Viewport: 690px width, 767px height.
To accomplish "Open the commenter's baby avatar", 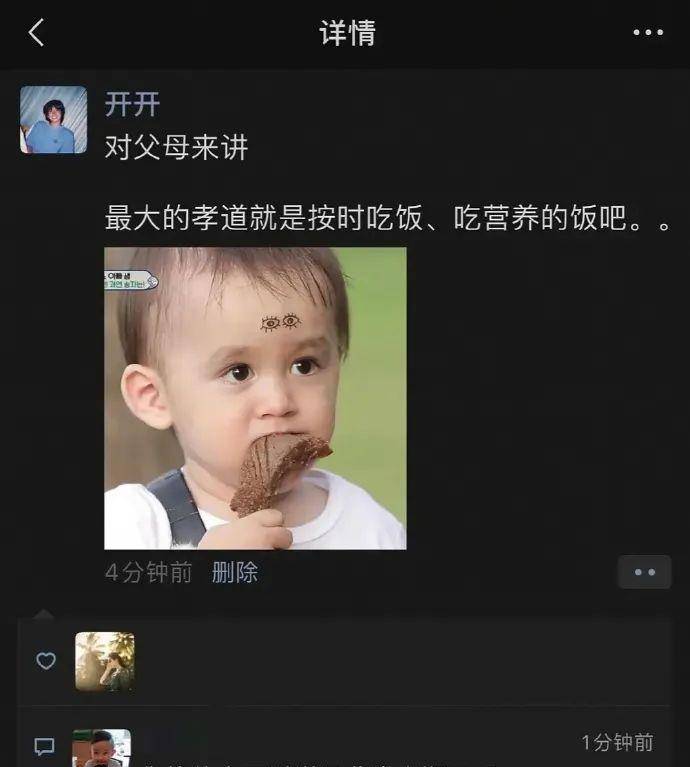I will point(102,748).
